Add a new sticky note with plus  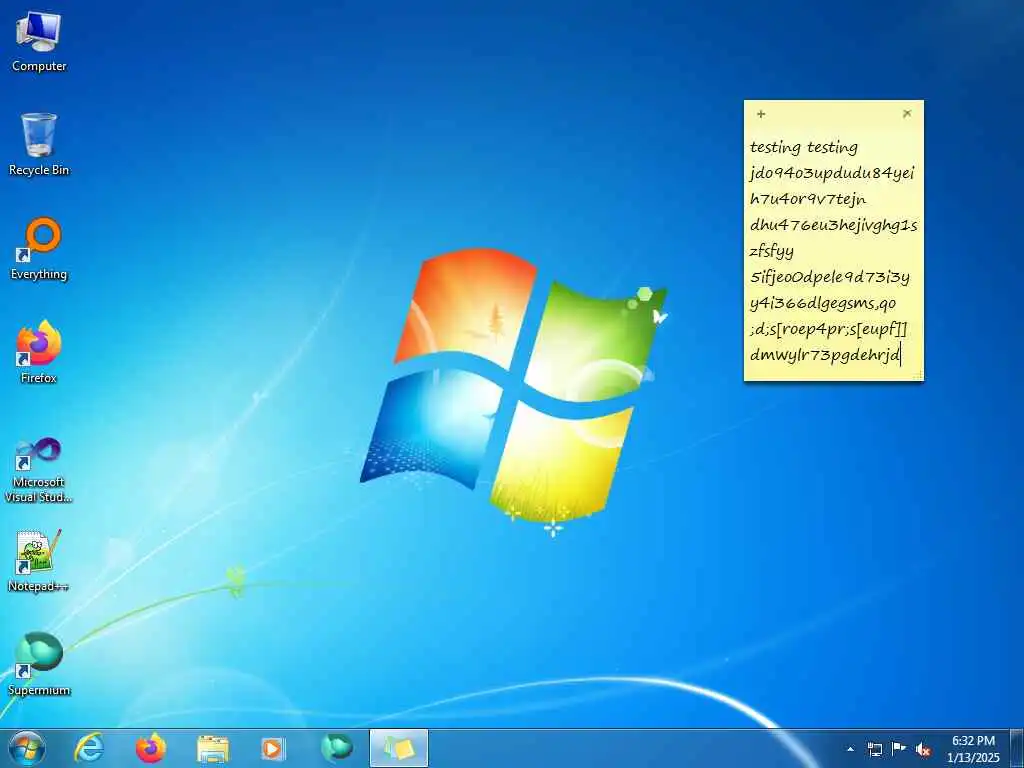(761, 114)
